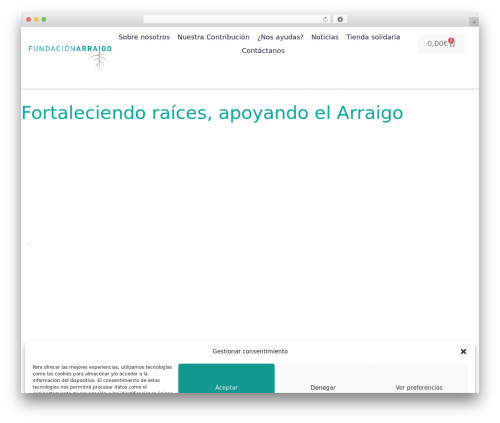Close the Gestionar consentimiento cookie banner
The image size is (500, 423).
[463, 351]
